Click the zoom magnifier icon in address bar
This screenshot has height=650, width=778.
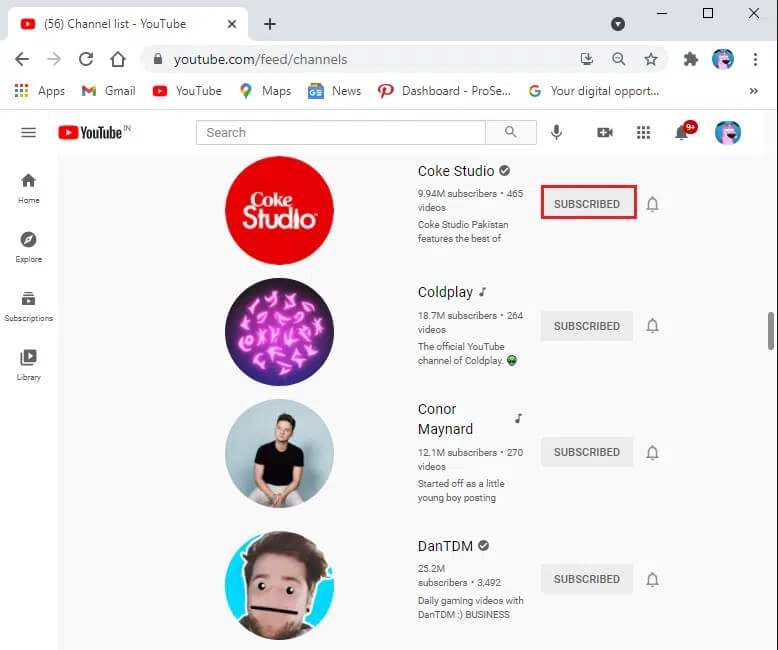[618, 60]
